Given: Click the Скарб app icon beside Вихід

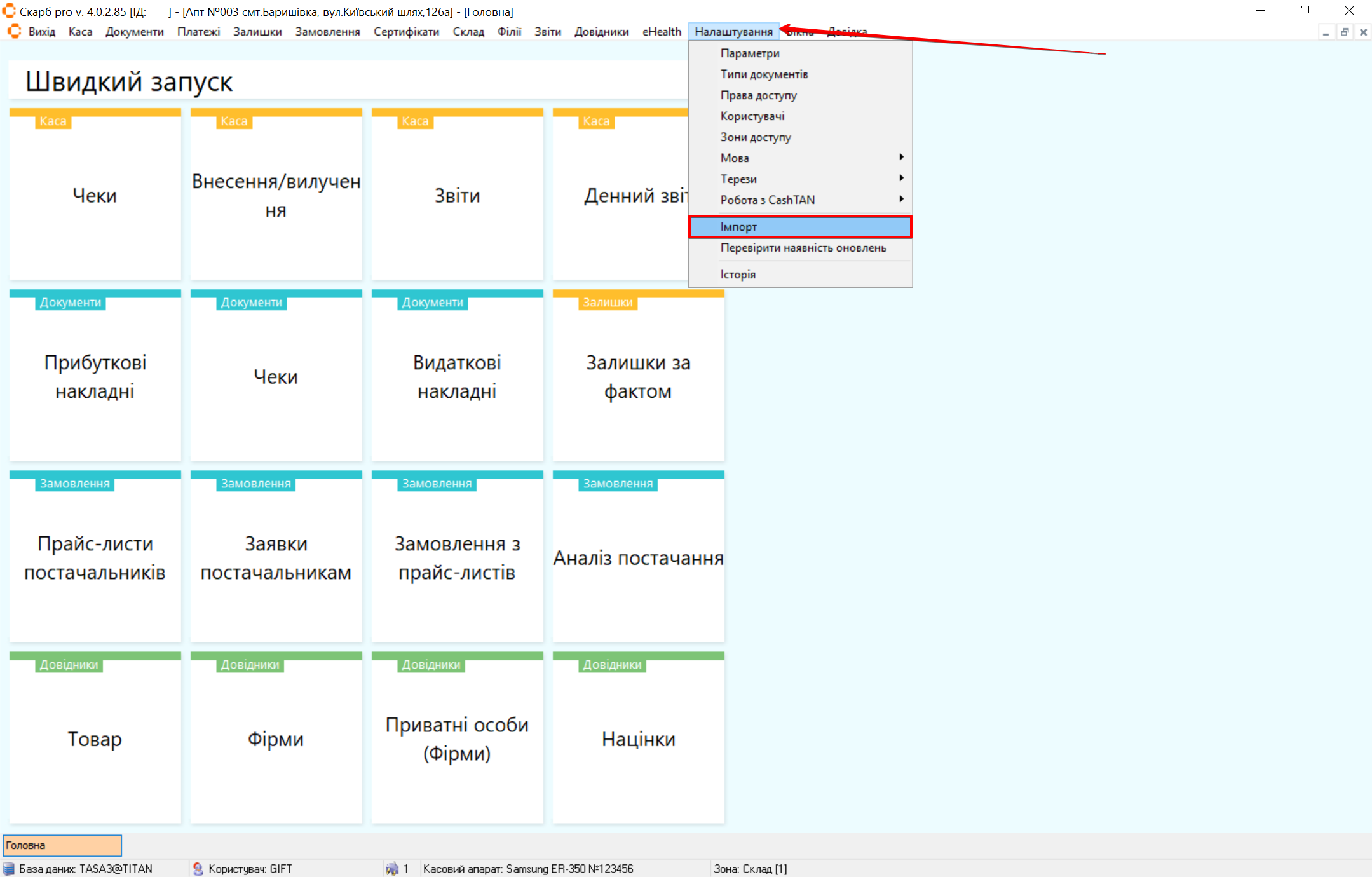Looking at the screenshot, I should click(14, 31).
